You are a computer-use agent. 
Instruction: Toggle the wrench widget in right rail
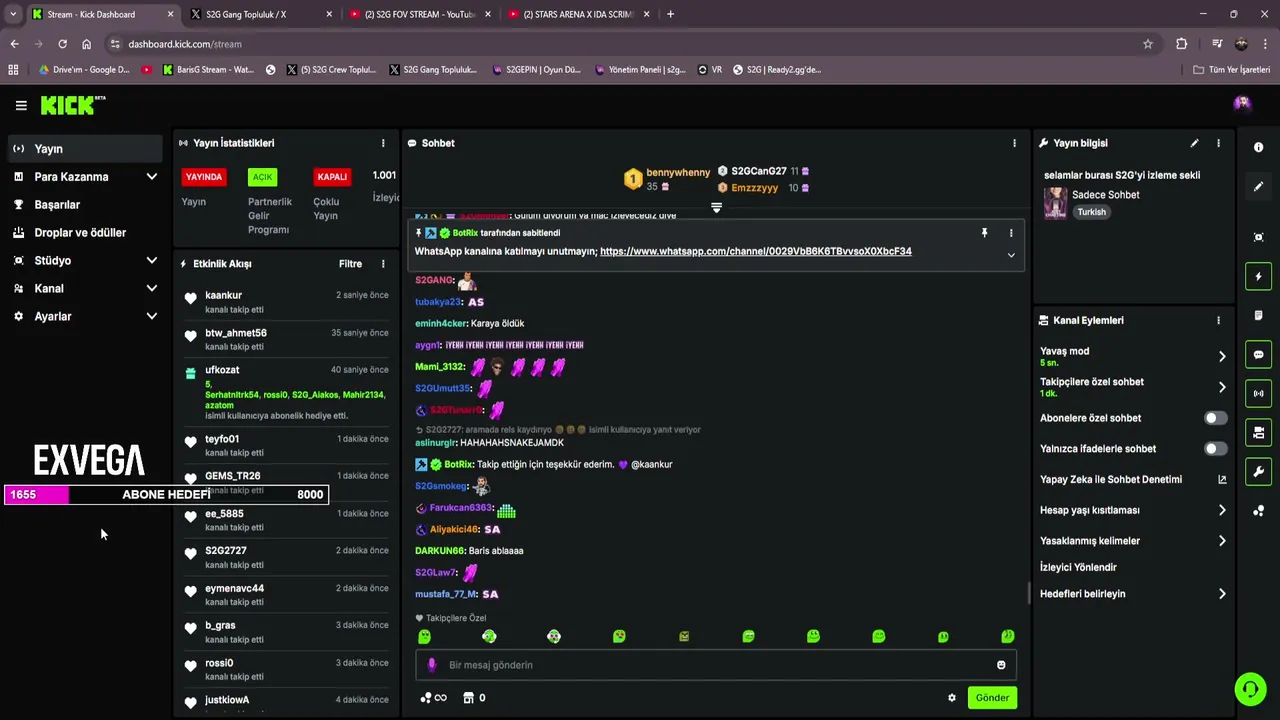pyautogui.click(x=1258, y=471)
